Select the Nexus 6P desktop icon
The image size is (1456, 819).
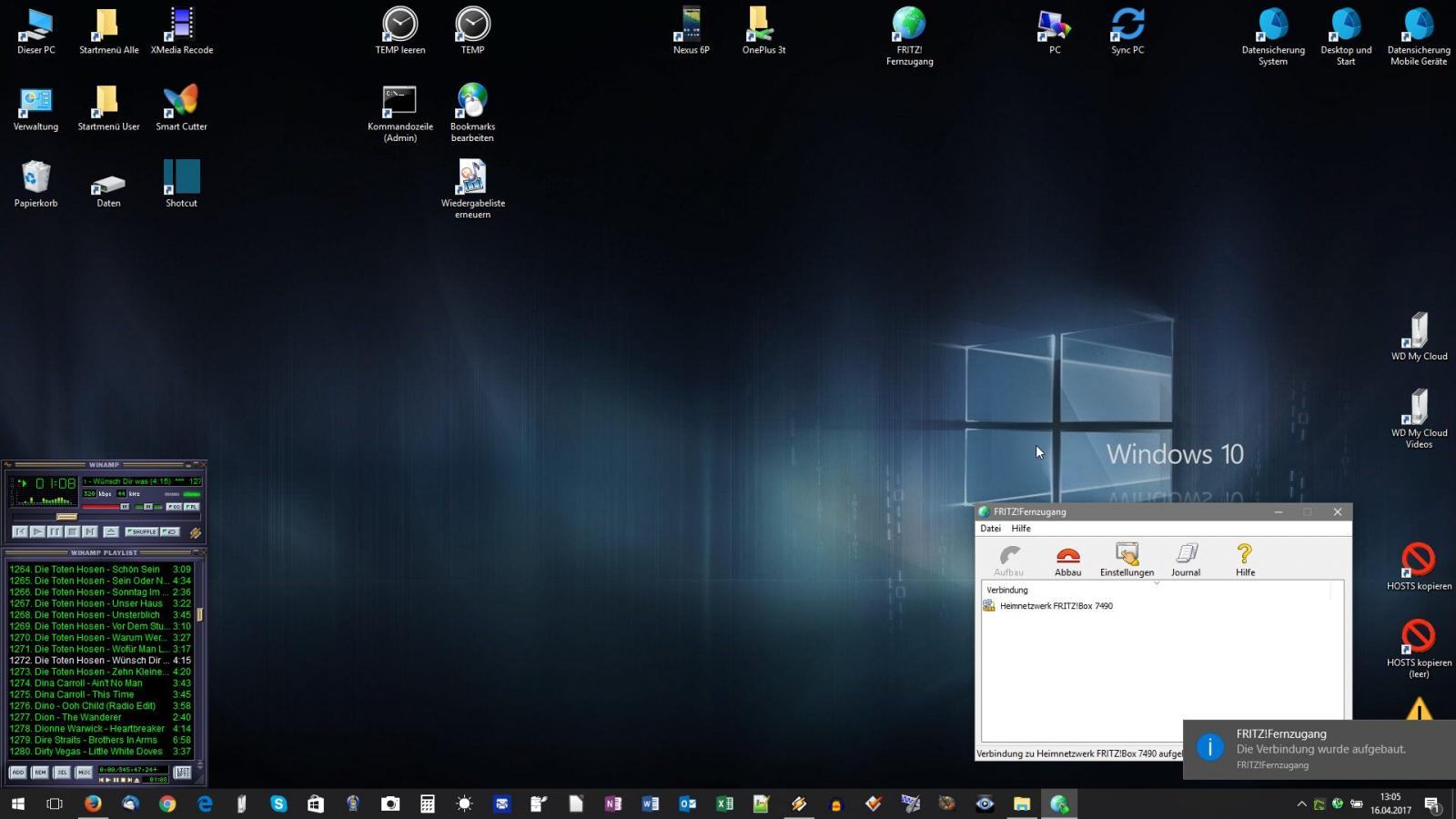point(692,32)
